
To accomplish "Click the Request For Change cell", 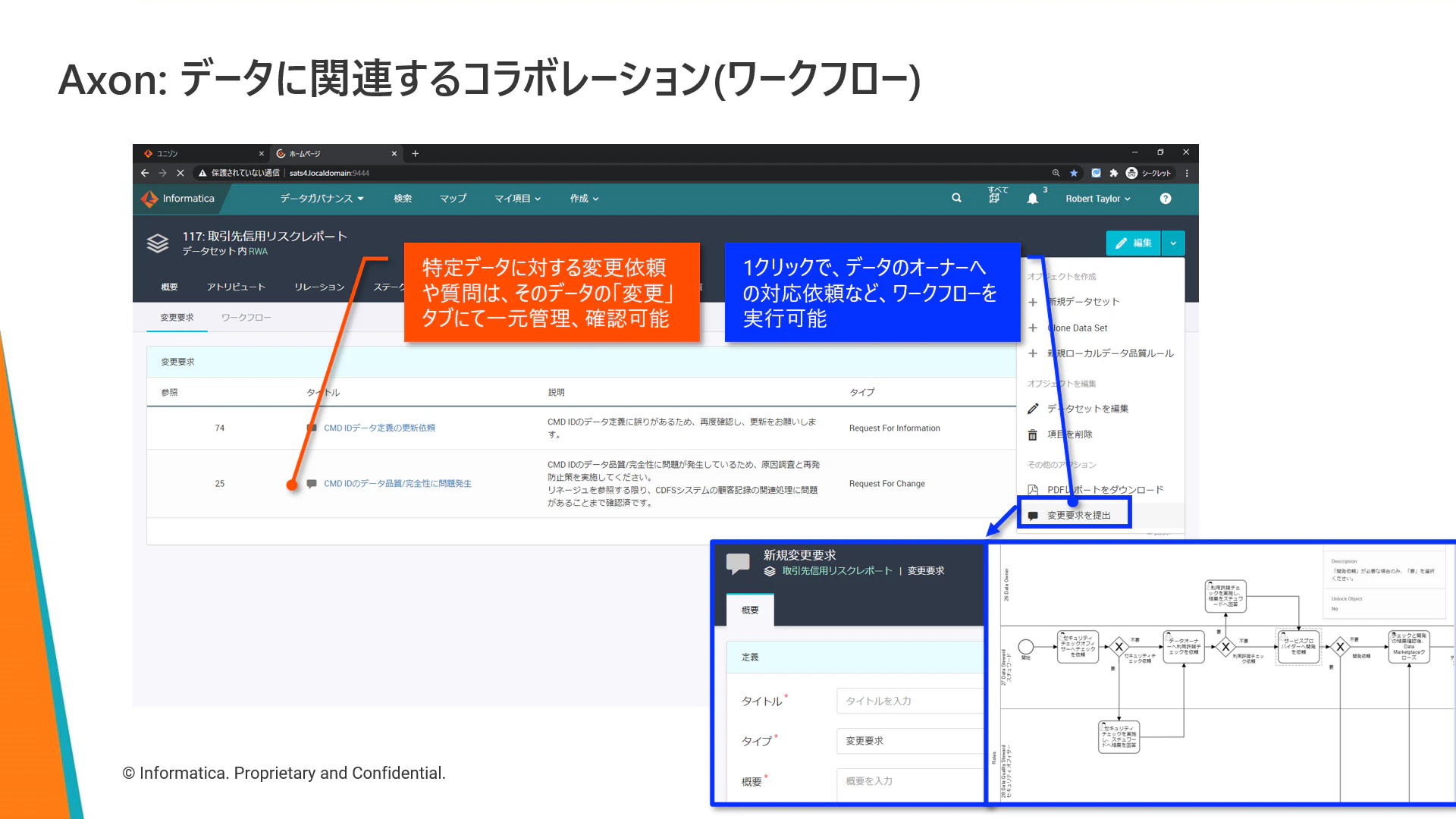I will coord(886,484).
